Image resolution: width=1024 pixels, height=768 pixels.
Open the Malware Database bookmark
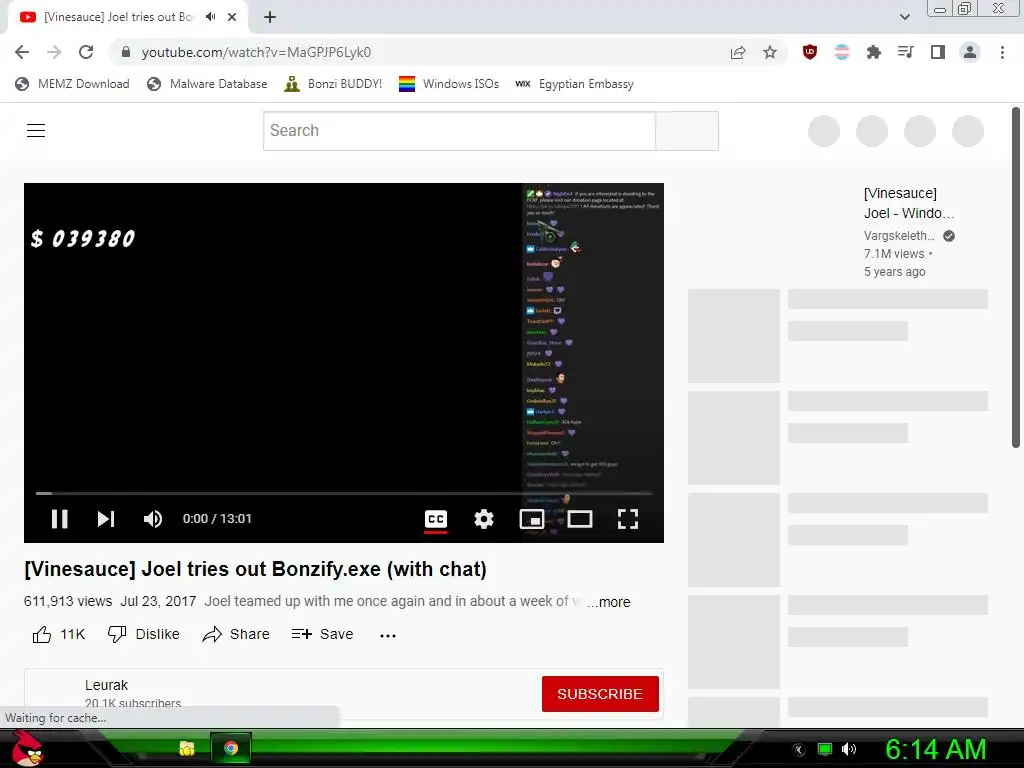click(208, 84)
